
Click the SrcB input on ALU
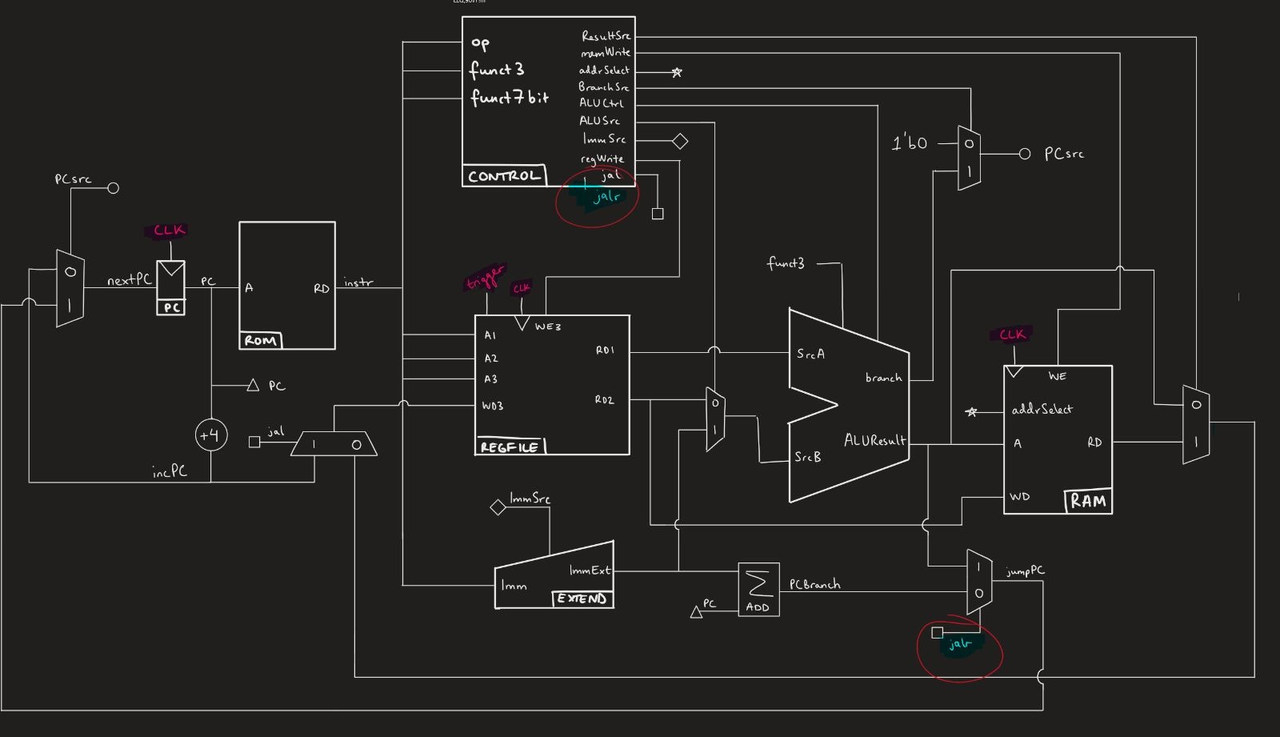809,457
